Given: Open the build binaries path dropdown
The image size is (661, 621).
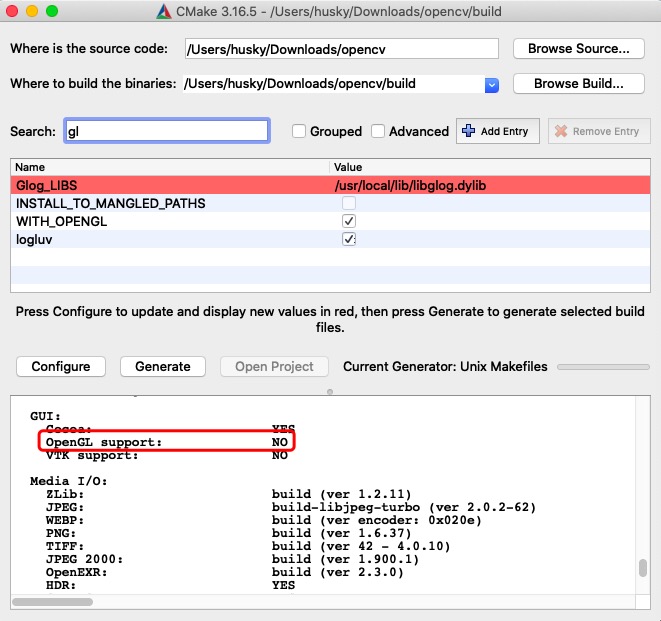Looking at the screenshot, I should [x=492, y=85].
